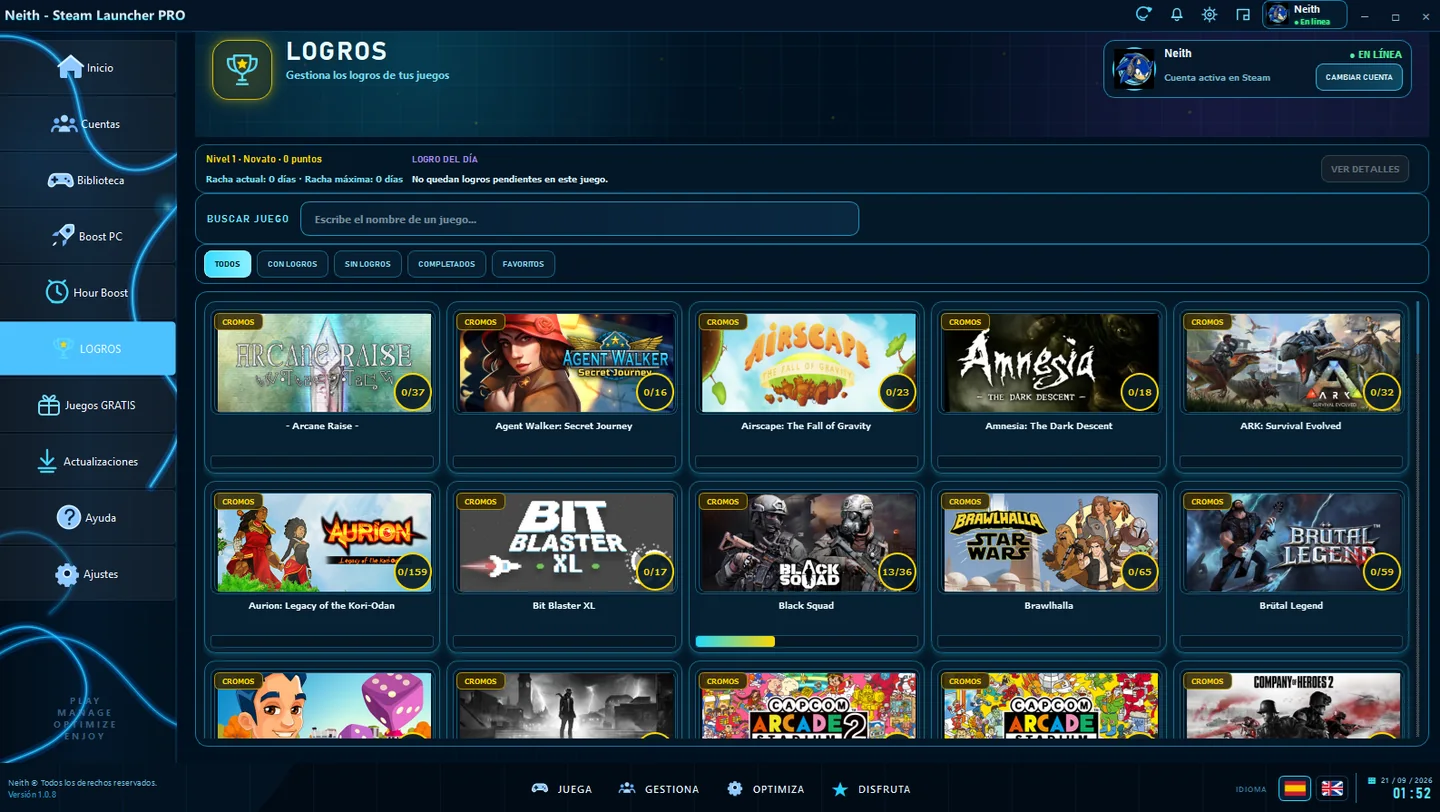Open the Bit Blaster XL thumbnail
This screenshot has height=812, width=1440.
[566, 542]
